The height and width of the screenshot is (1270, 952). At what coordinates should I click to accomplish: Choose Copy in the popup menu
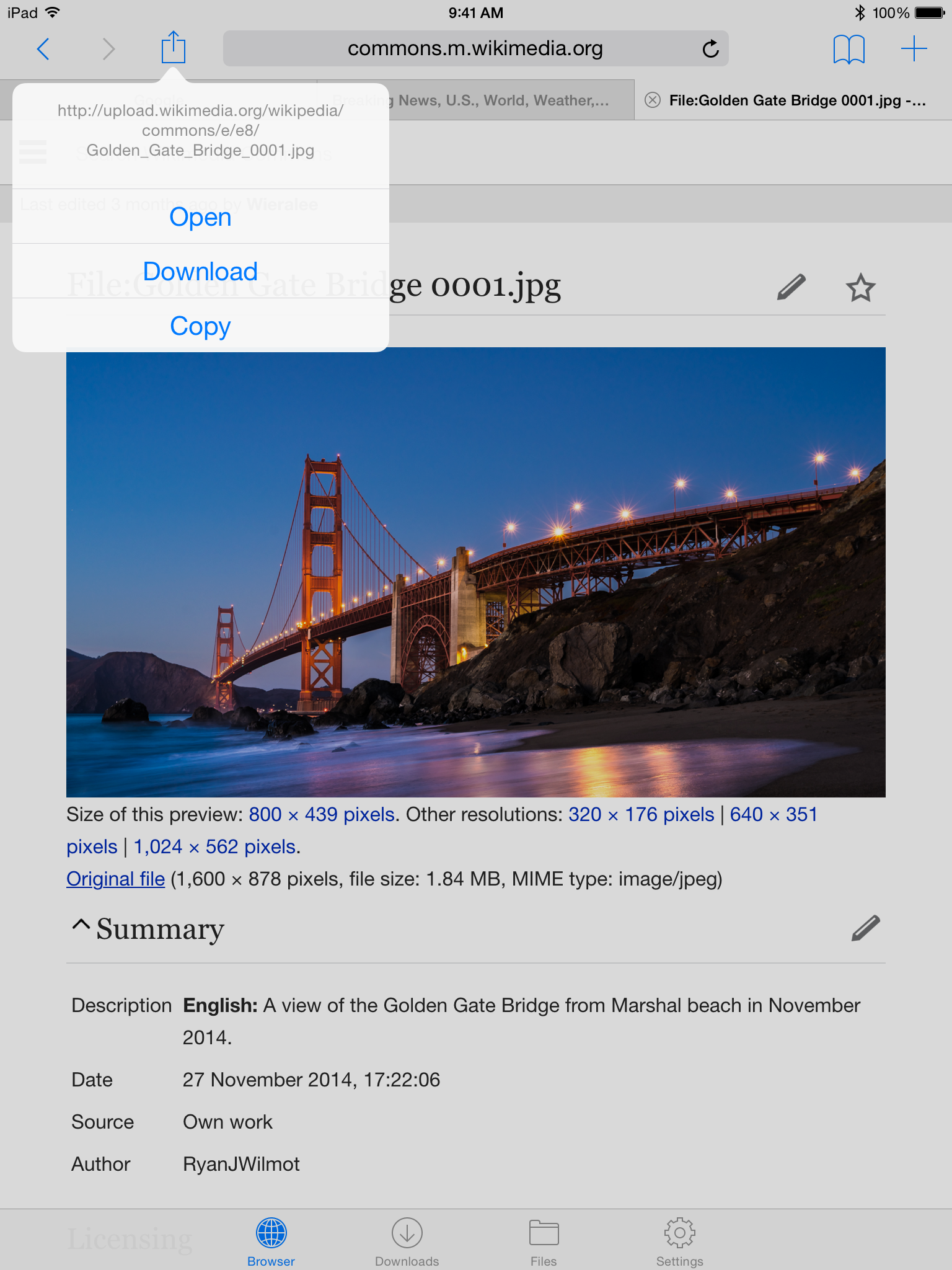tap(201, 326)
